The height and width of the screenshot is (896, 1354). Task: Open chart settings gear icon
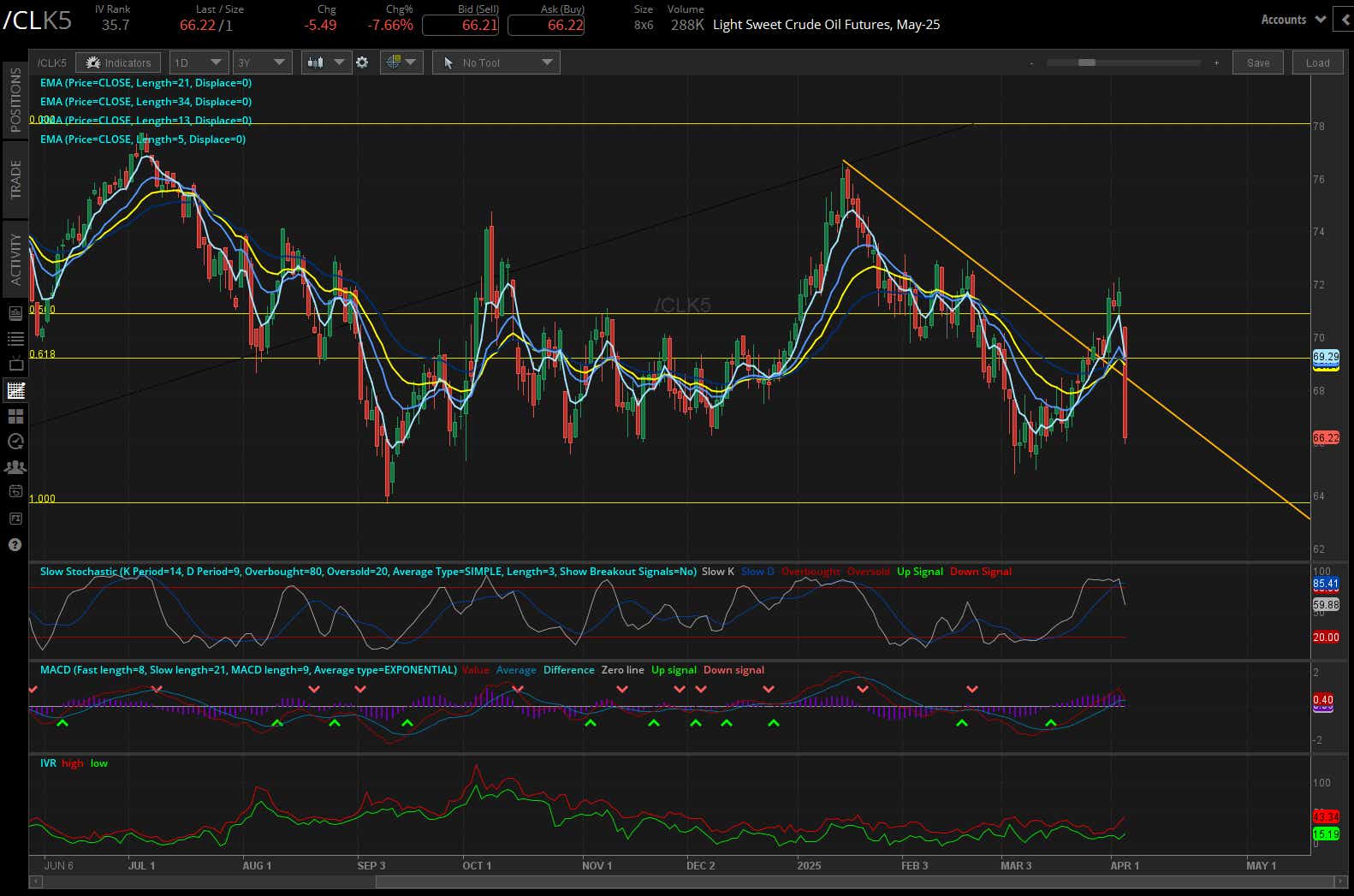coord(362,62)
